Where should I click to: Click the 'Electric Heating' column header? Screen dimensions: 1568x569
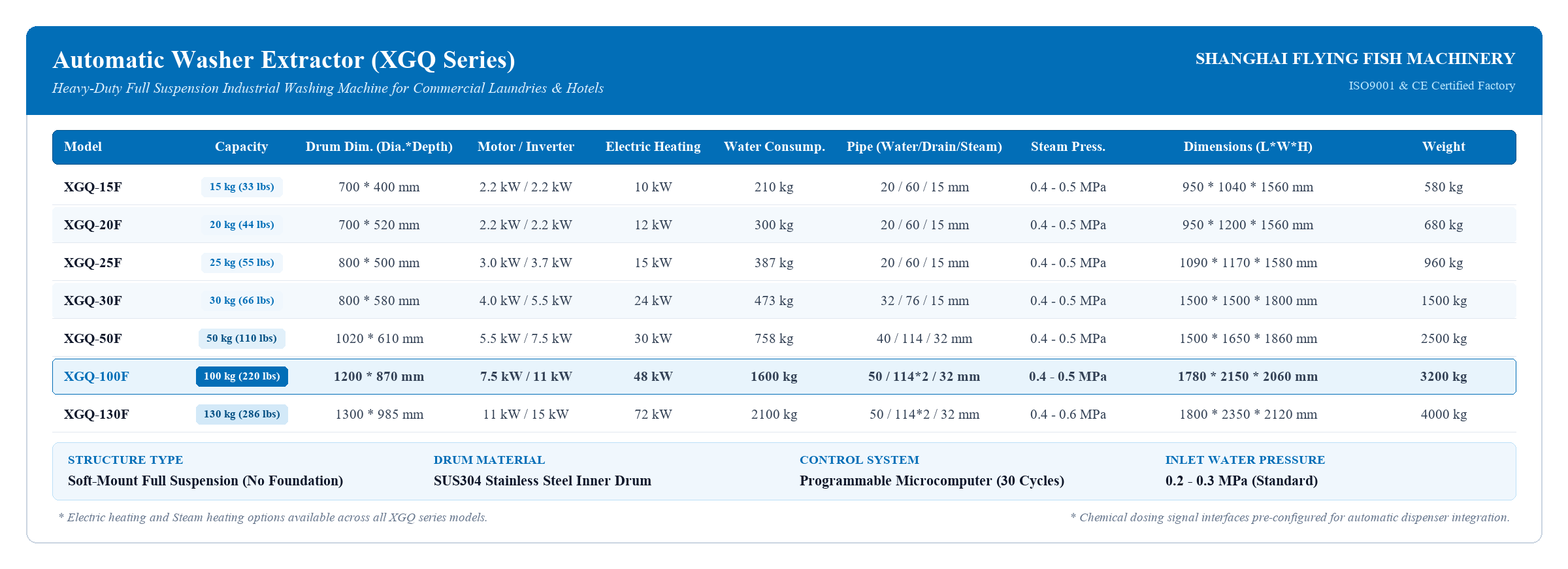pos(653,147)
